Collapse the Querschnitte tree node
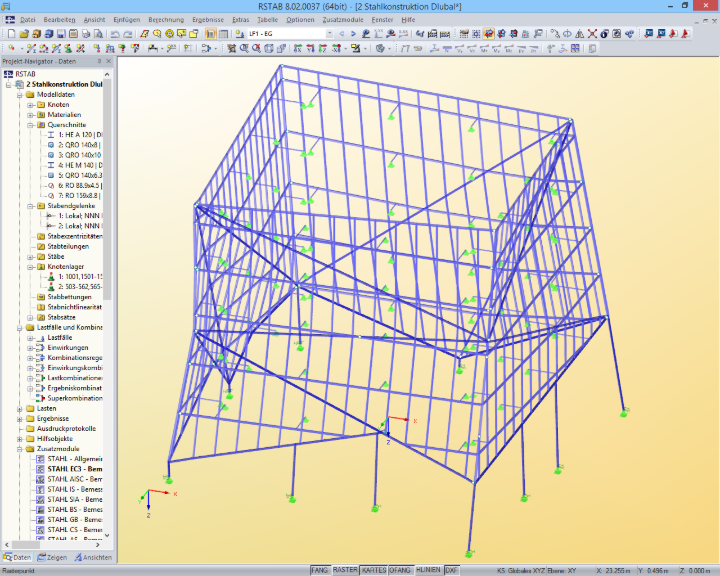720x576 pixels. pos(30,125)
